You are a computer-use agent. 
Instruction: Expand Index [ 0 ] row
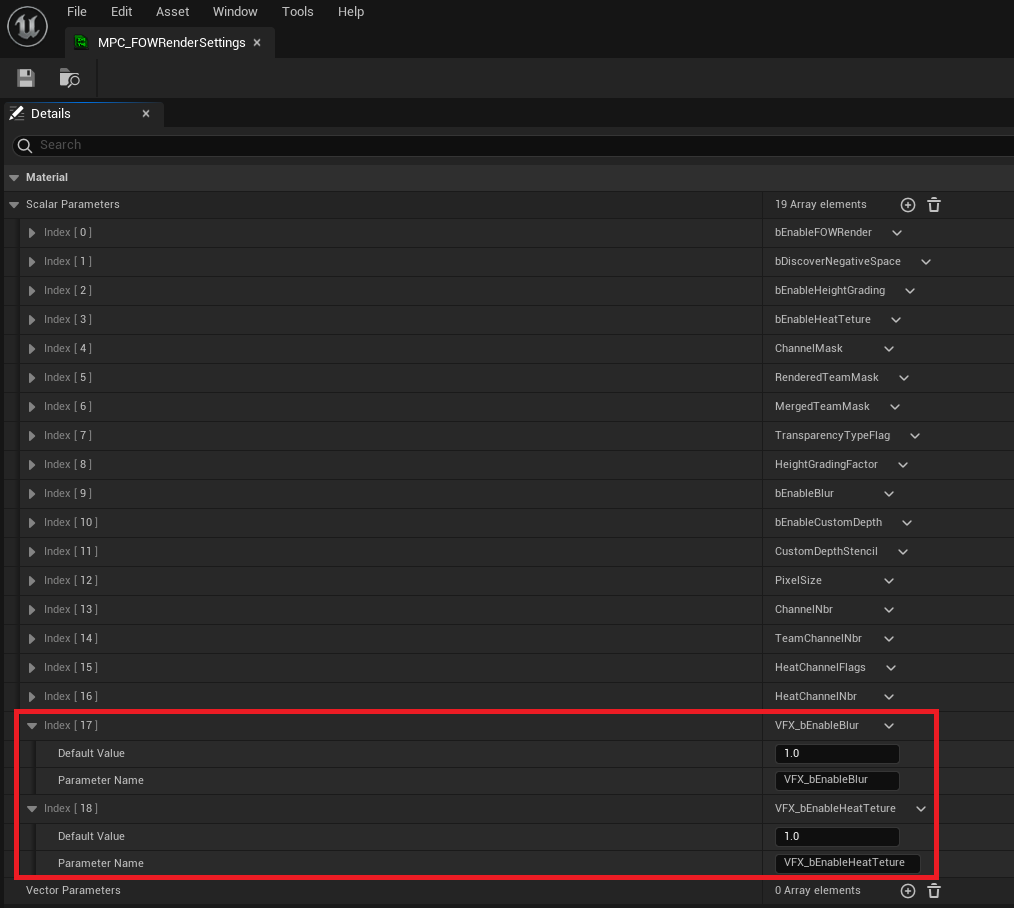pos(32,233)
